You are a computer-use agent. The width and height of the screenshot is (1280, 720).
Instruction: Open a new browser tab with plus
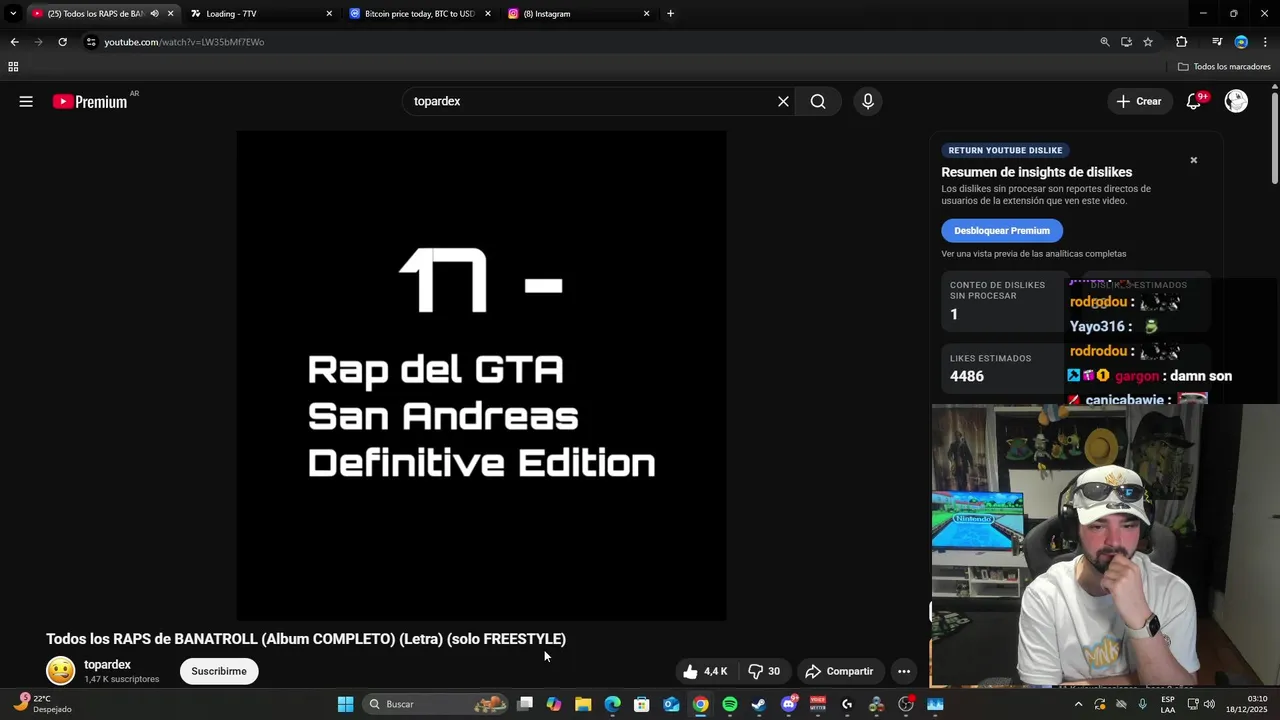(x=670, y=14)
